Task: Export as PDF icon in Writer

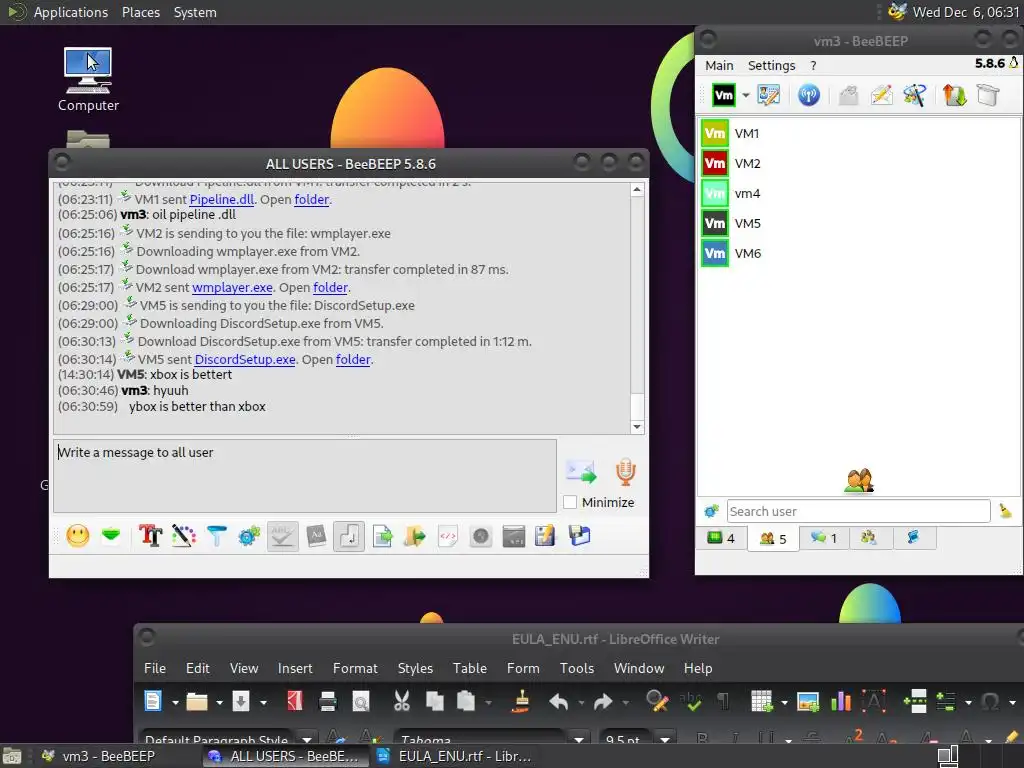Action: point(295,701)
